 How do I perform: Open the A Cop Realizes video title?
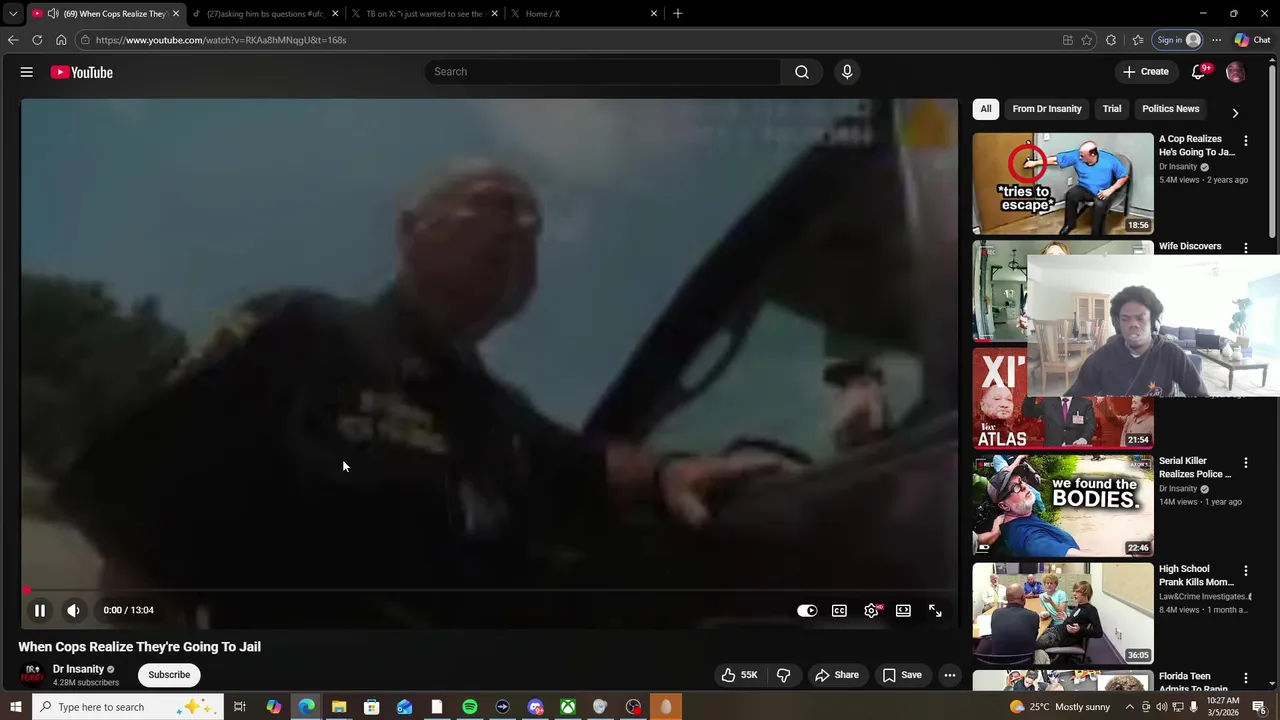click(x=1196, y=146)
